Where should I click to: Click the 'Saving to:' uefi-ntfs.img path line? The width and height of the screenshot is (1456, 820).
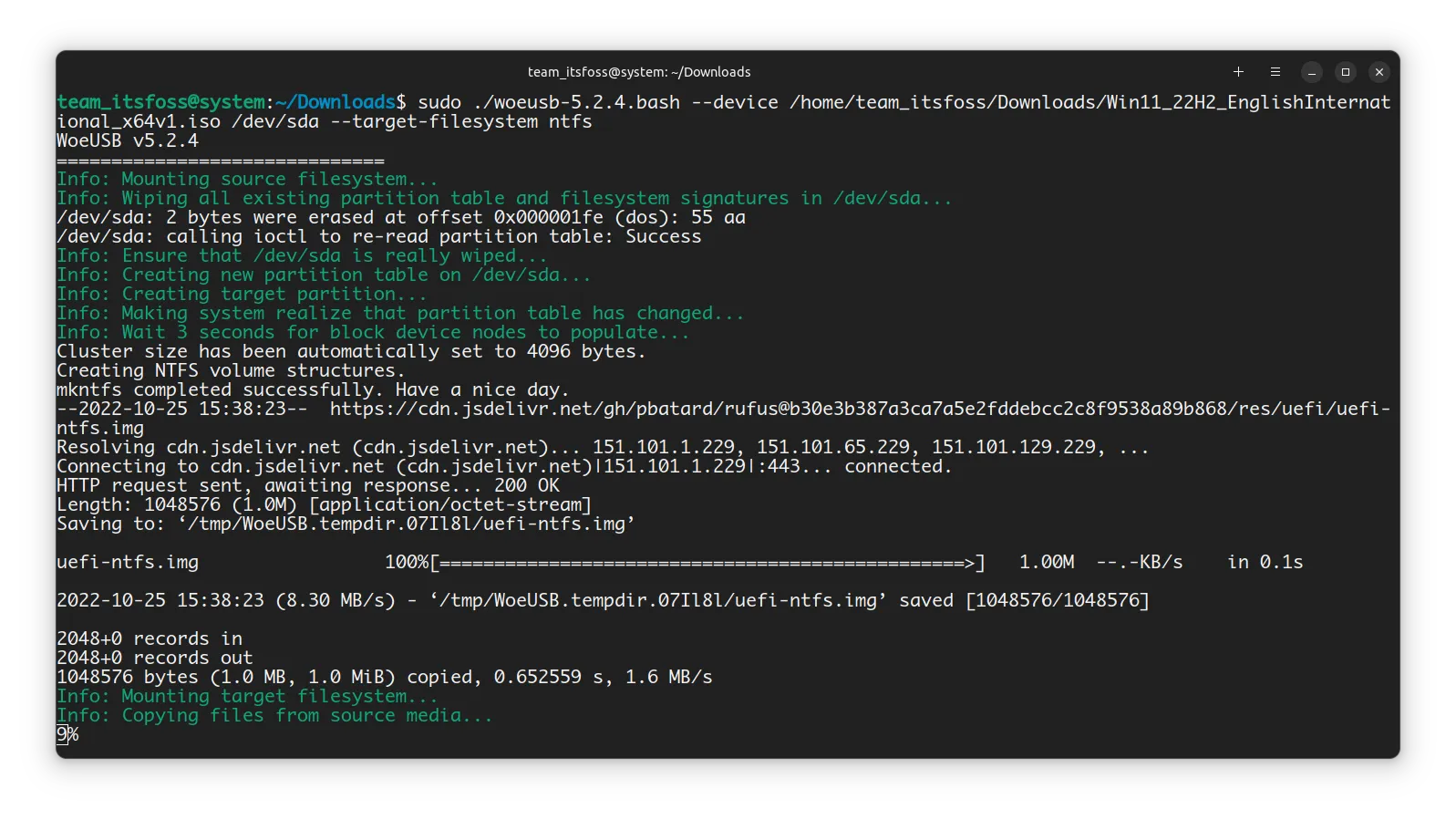click(x=346, y=524)
